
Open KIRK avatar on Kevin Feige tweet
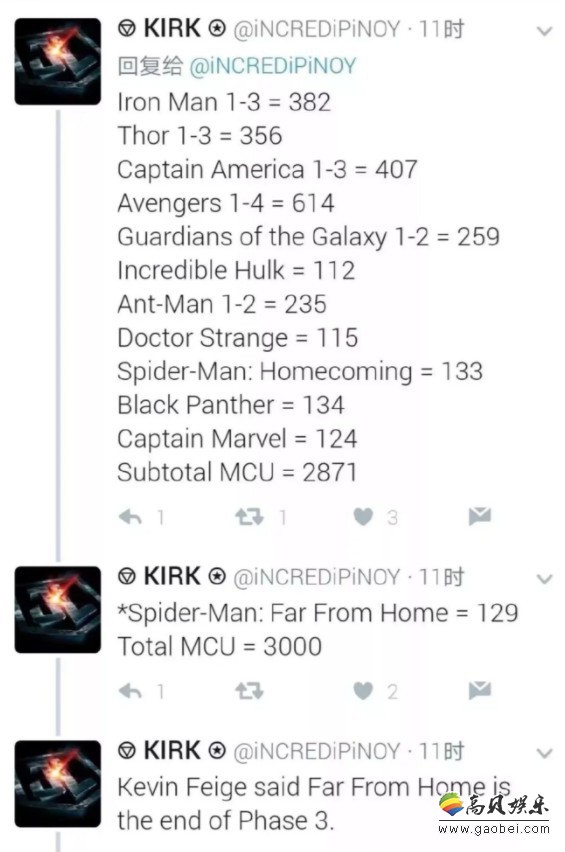click(x=58, y=784)
